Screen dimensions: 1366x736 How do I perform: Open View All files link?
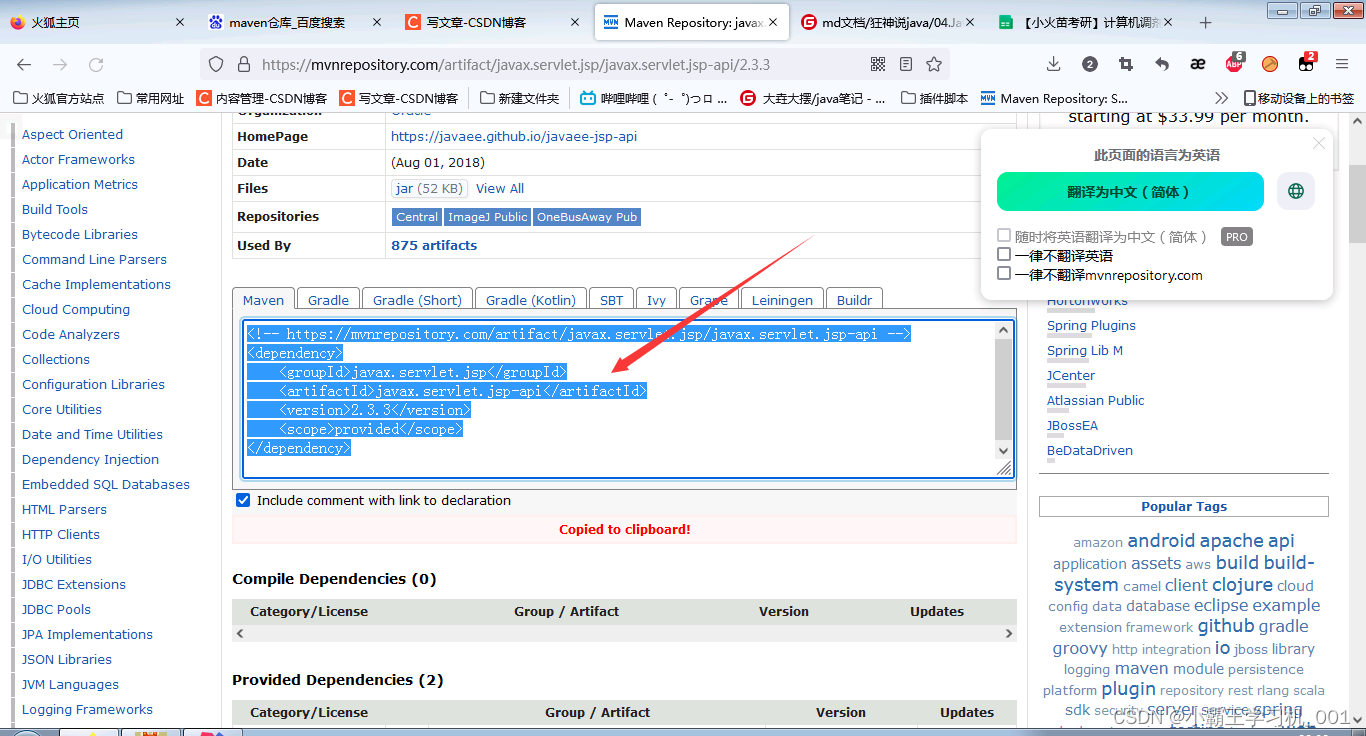500,188
